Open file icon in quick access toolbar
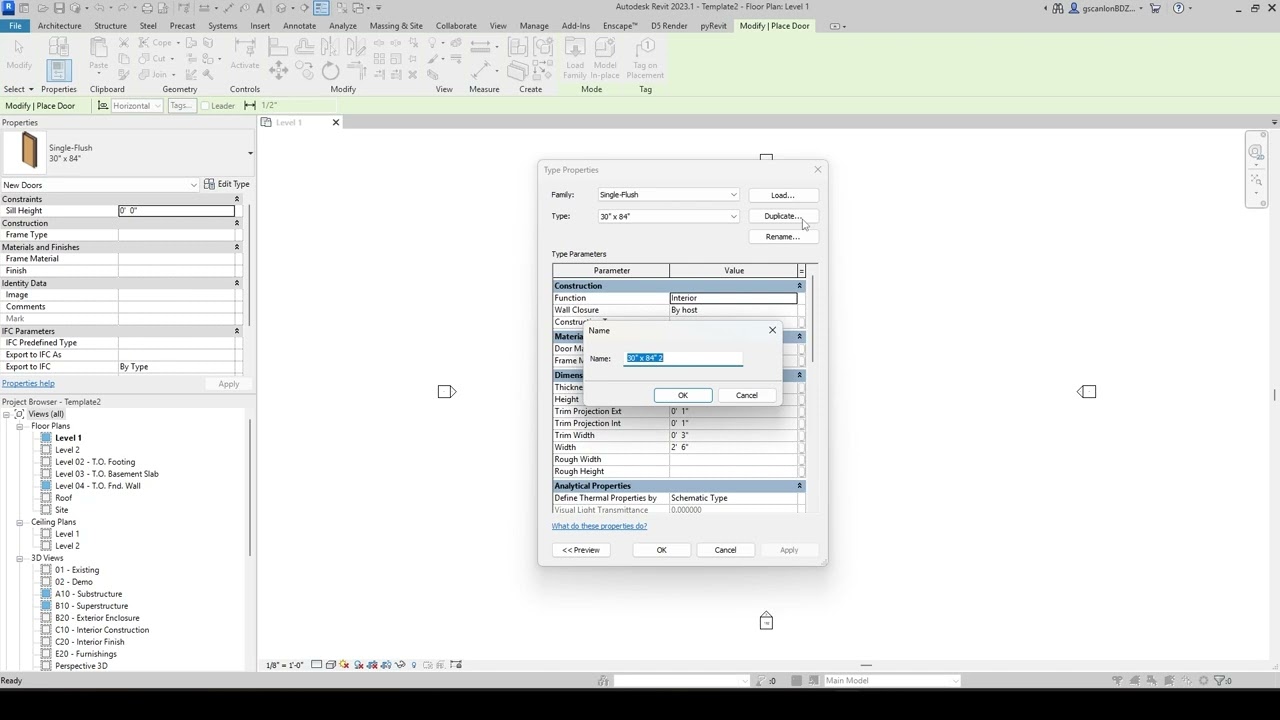Screen dimensions: 1280x720 (43, 8)
